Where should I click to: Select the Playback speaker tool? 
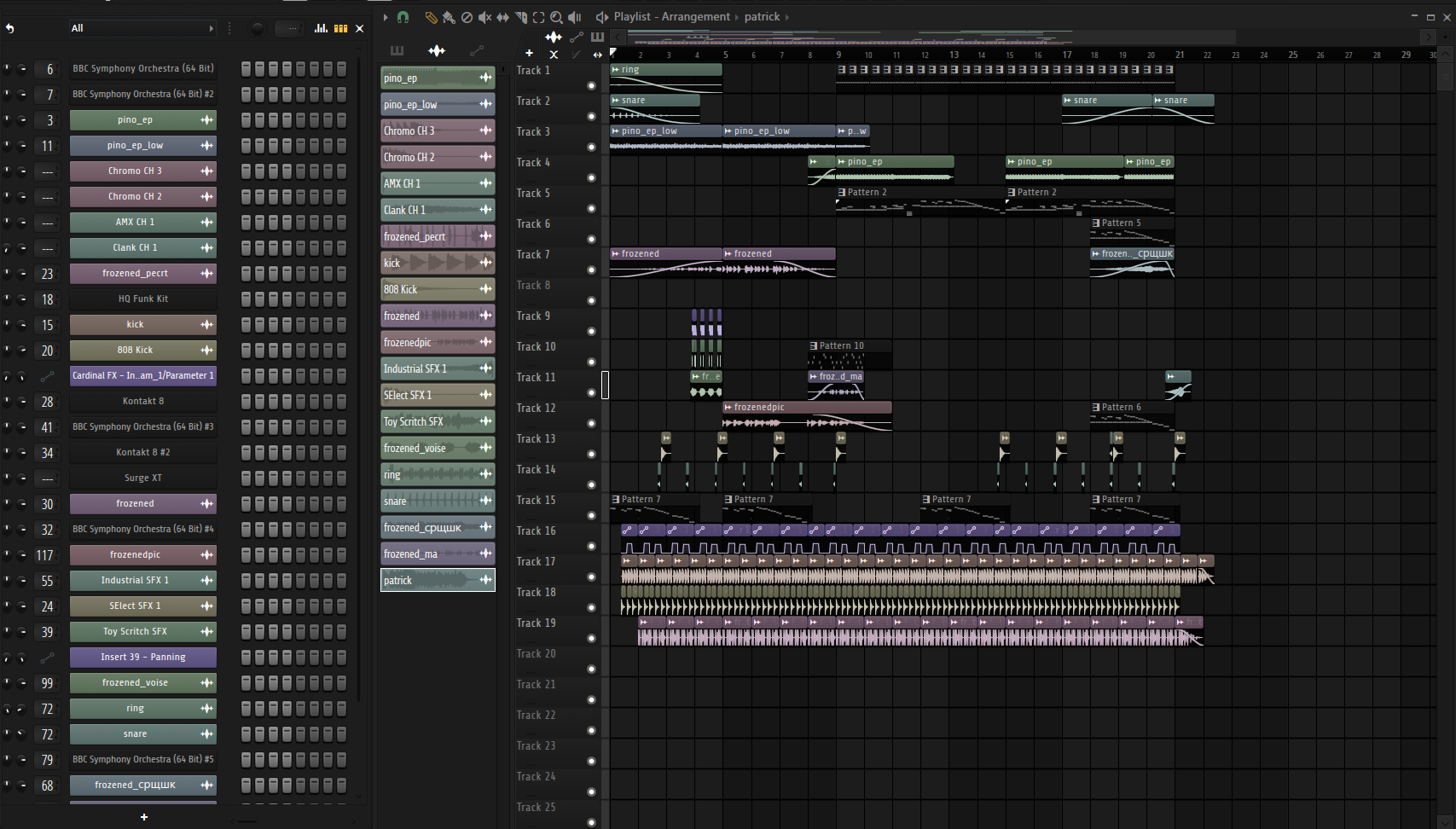(x=575, y=17)
